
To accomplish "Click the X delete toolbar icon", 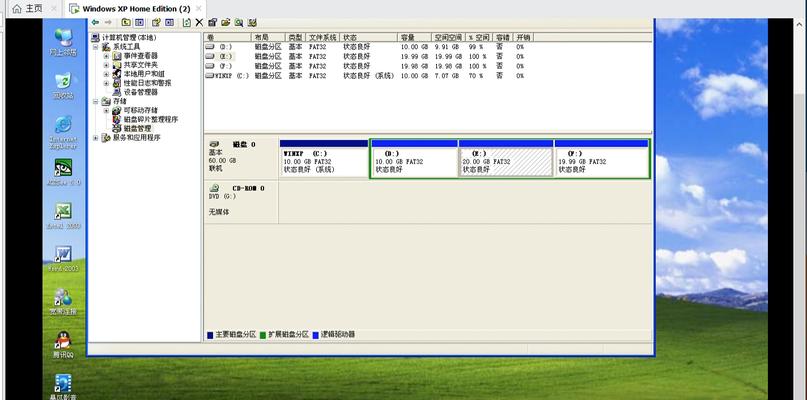I will click(199, 23).
